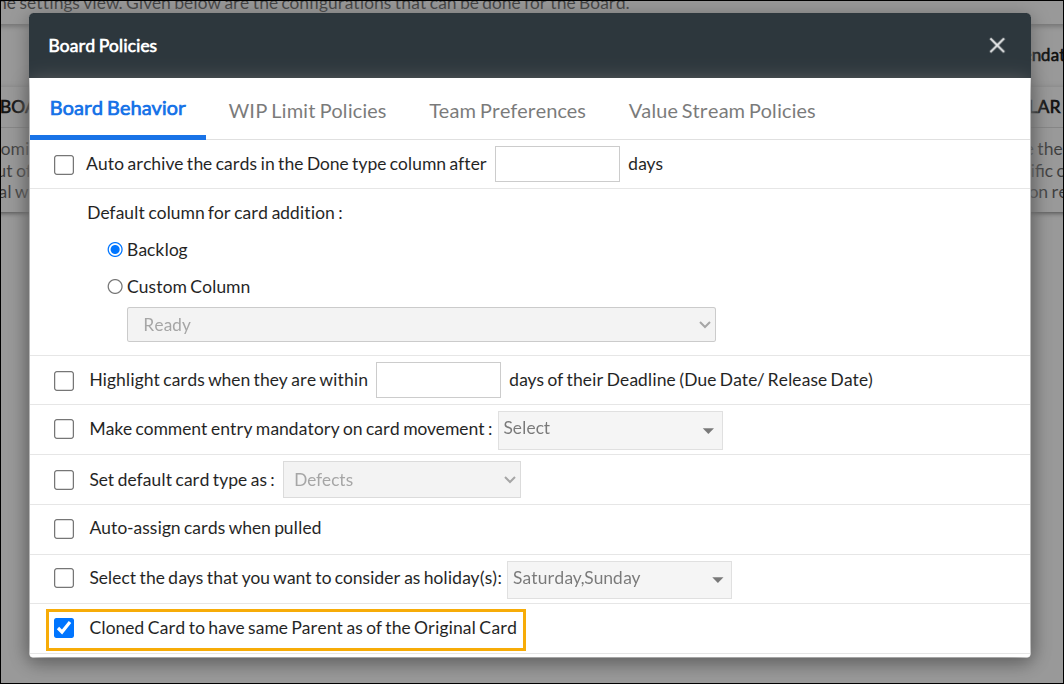Enable the holiday days selection checkbox
1064x684 pixels.
[x=64, y=578]
